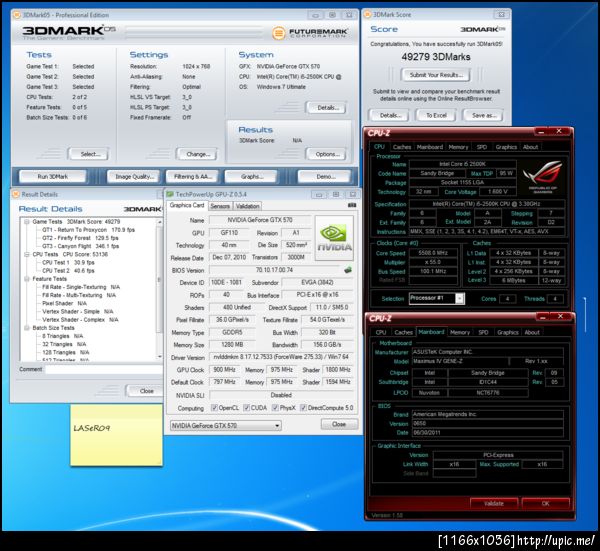Click the Futuremark orange logo icon
The image size is (600, 551).
coord(279,33)
